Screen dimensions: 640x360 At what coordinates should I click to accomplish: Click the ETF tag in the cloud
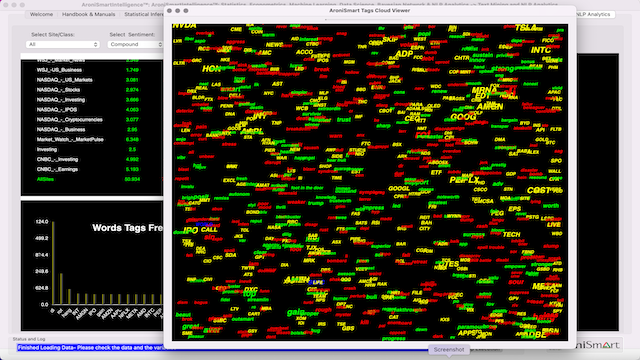pos(436,173)
